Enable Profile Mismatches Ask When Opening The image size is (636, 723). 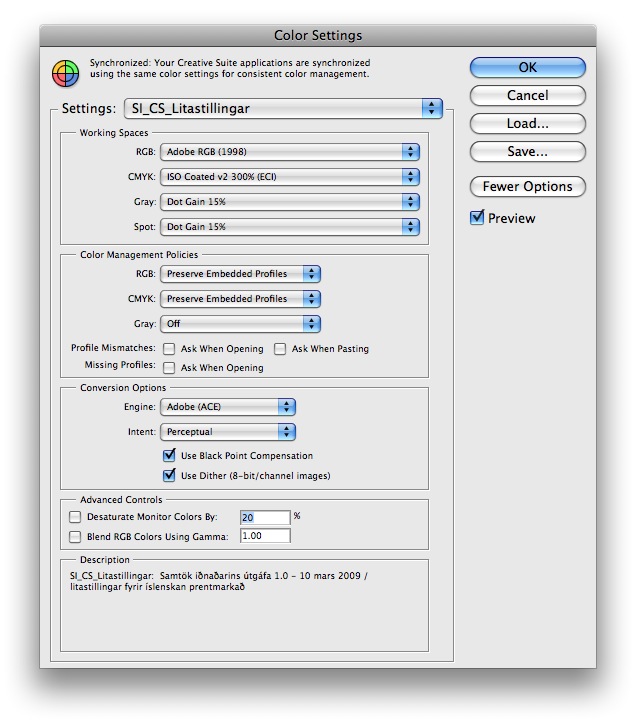(x=169, y=349)
